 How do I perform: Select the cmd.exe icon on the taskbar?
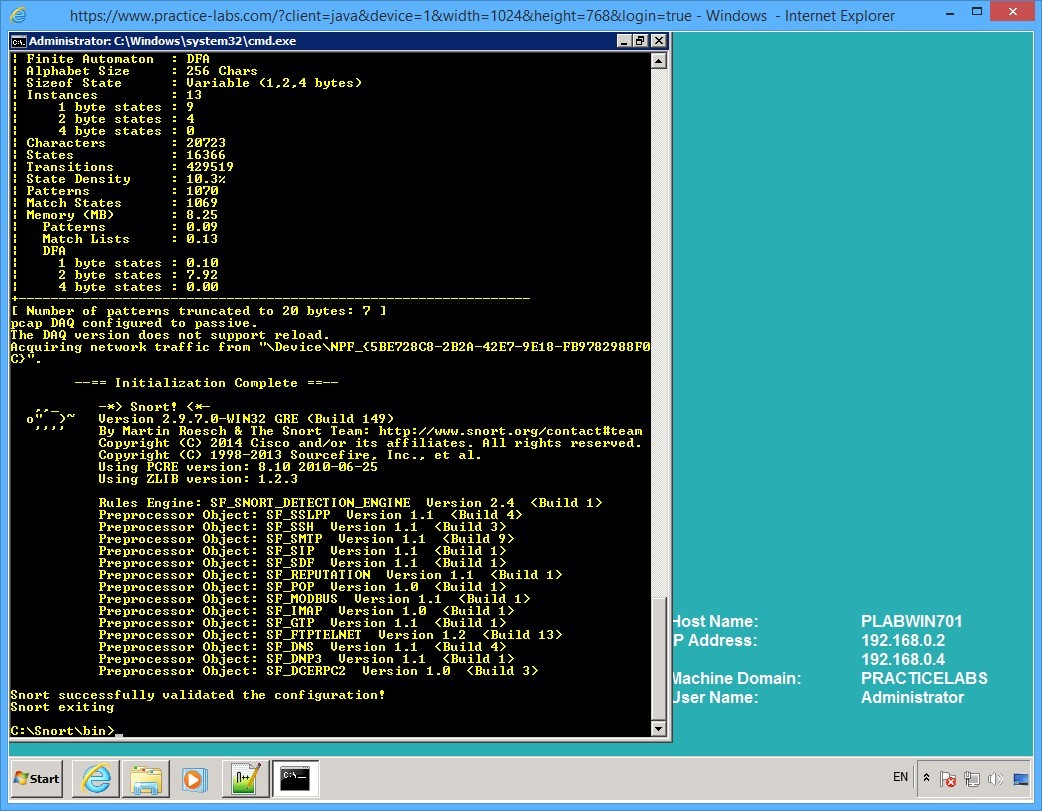coord(296,779)
